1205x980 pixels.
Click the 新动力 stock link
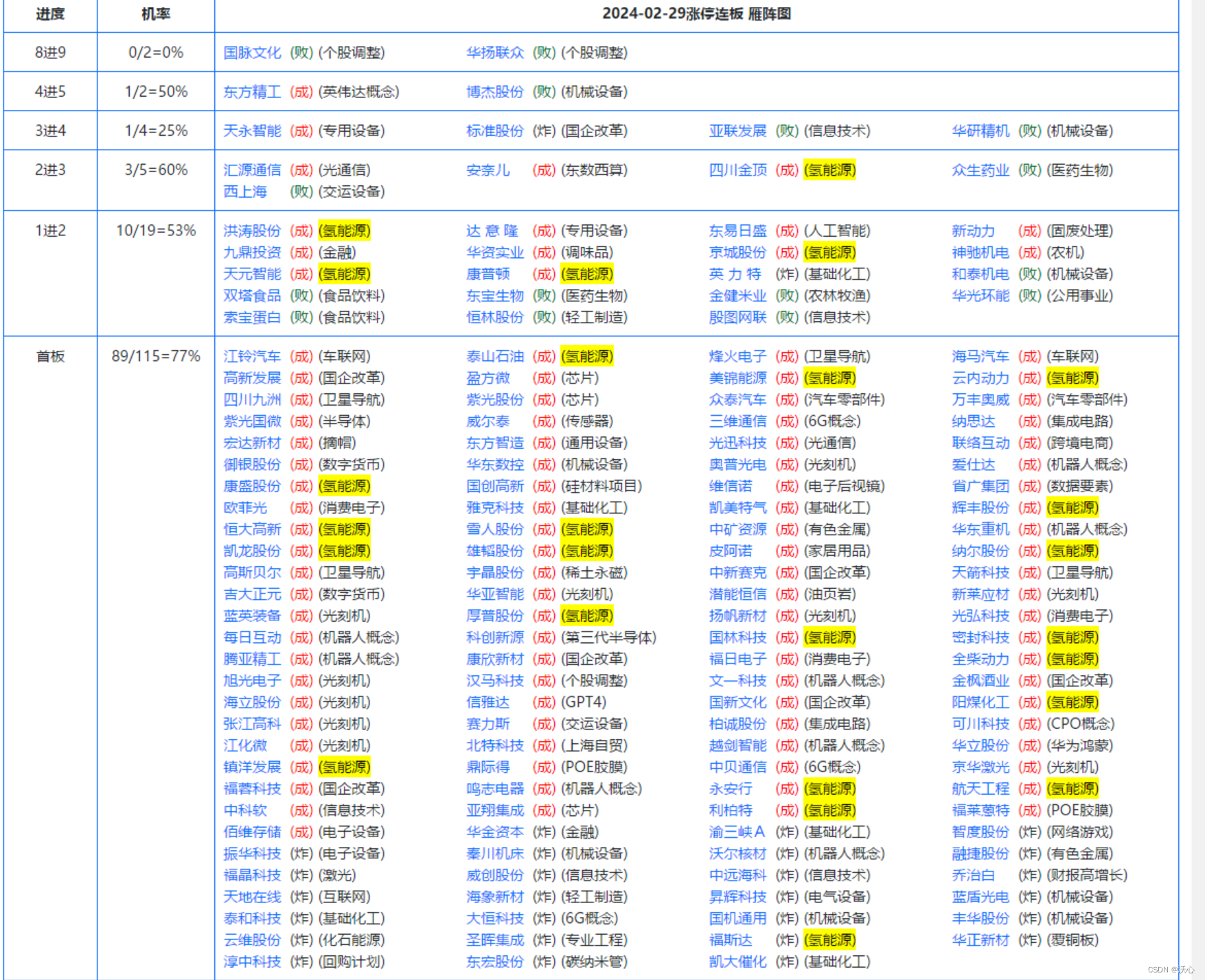[x=973, y=231]
